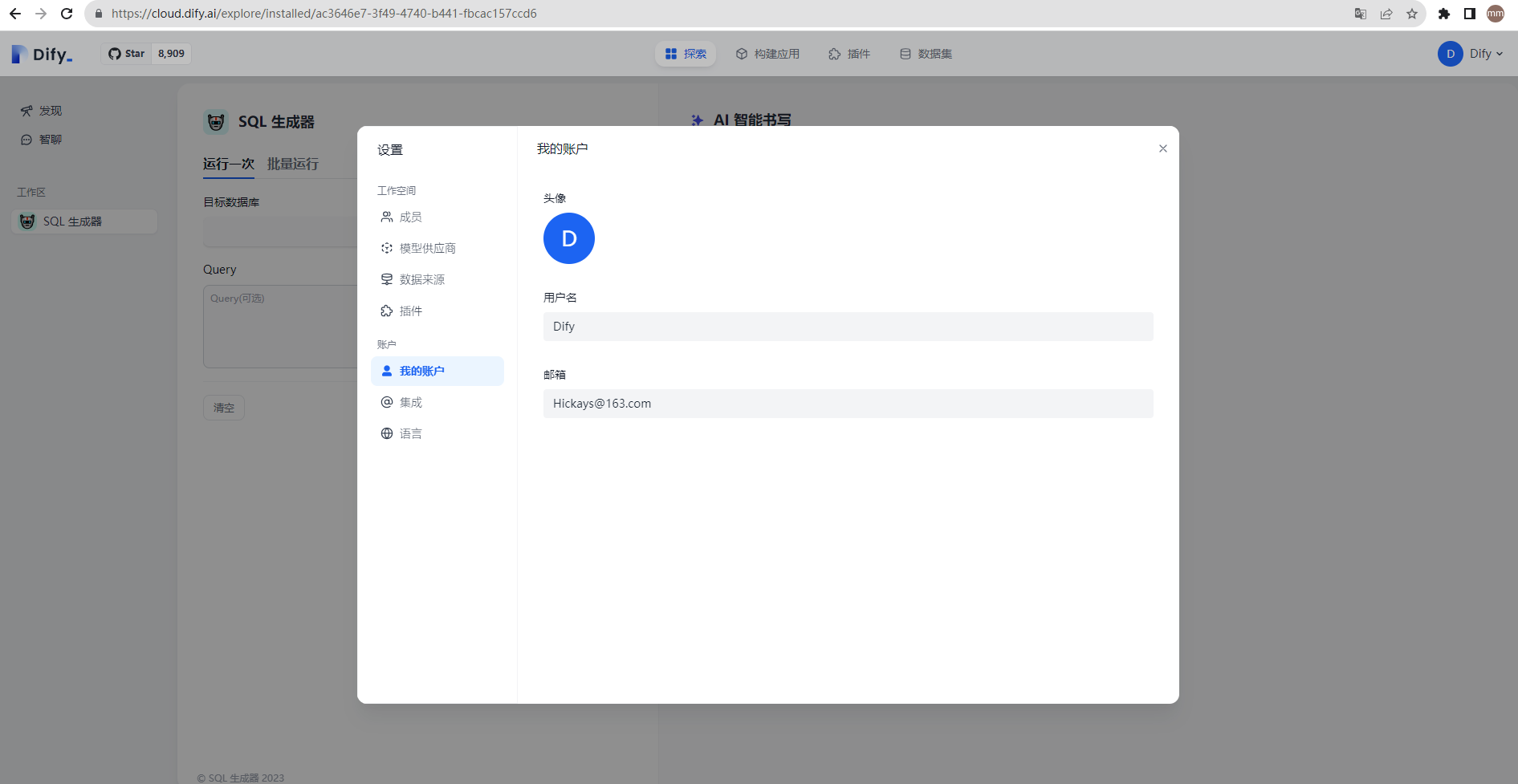
Task: Focus the 用户名 field containing Dify
Action: click(x=848, y=327)
